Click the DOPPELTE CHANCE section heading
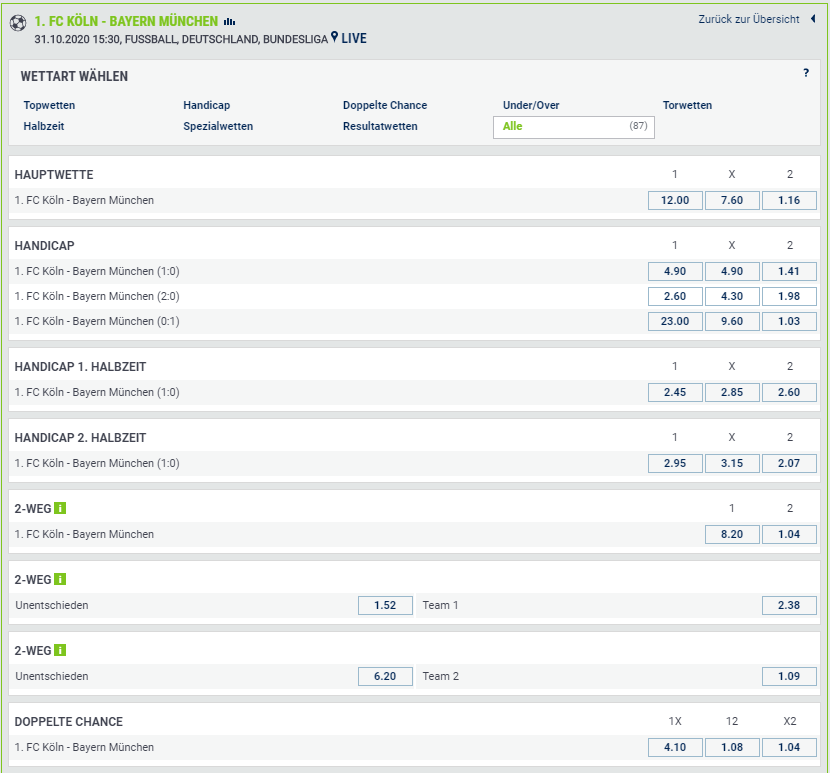The height and width of the screenshot is (773, 830). [x=68, y=721]
